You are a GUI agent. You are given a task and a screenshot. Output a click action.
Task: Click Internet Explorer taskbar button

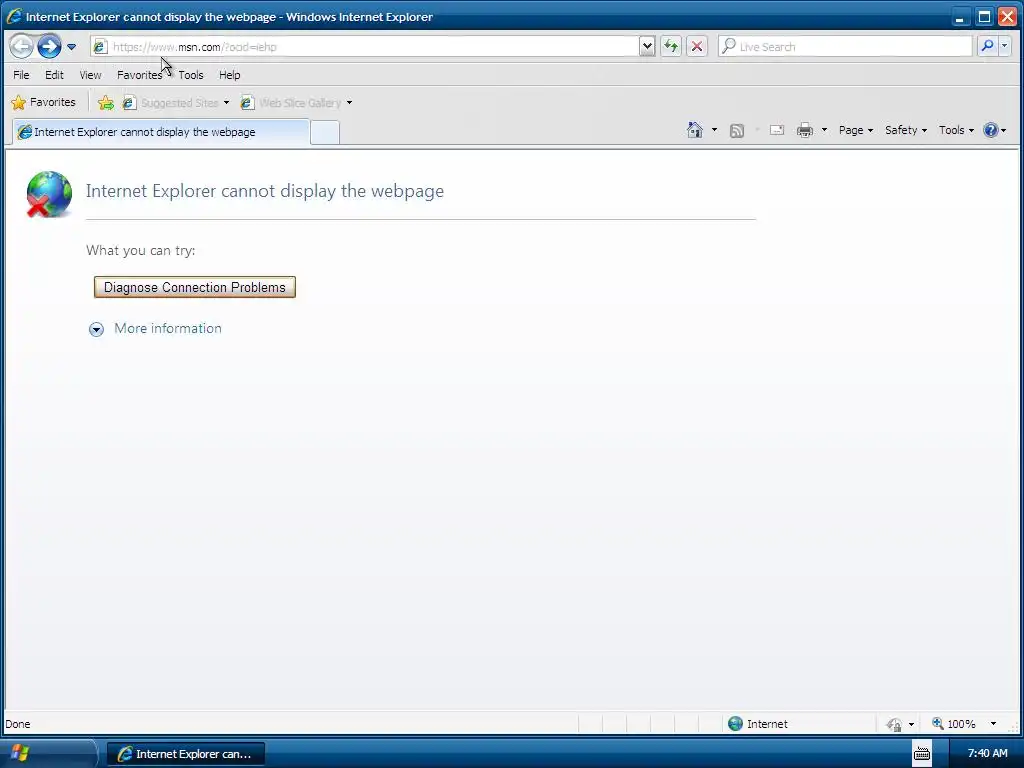coord(186,754)
